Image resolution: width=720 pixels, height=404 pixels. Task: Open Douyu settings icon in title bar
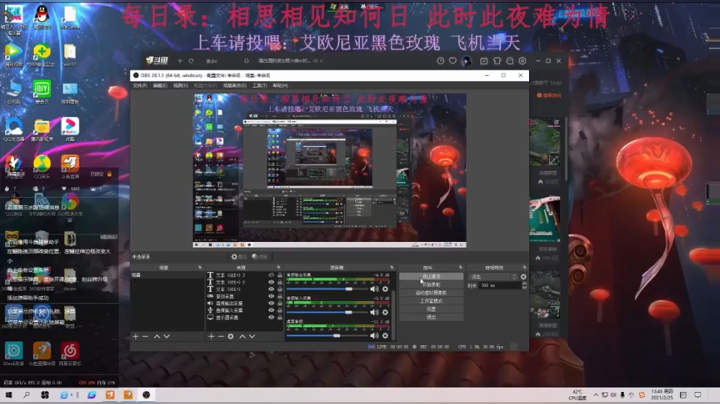tap(523, 61)
